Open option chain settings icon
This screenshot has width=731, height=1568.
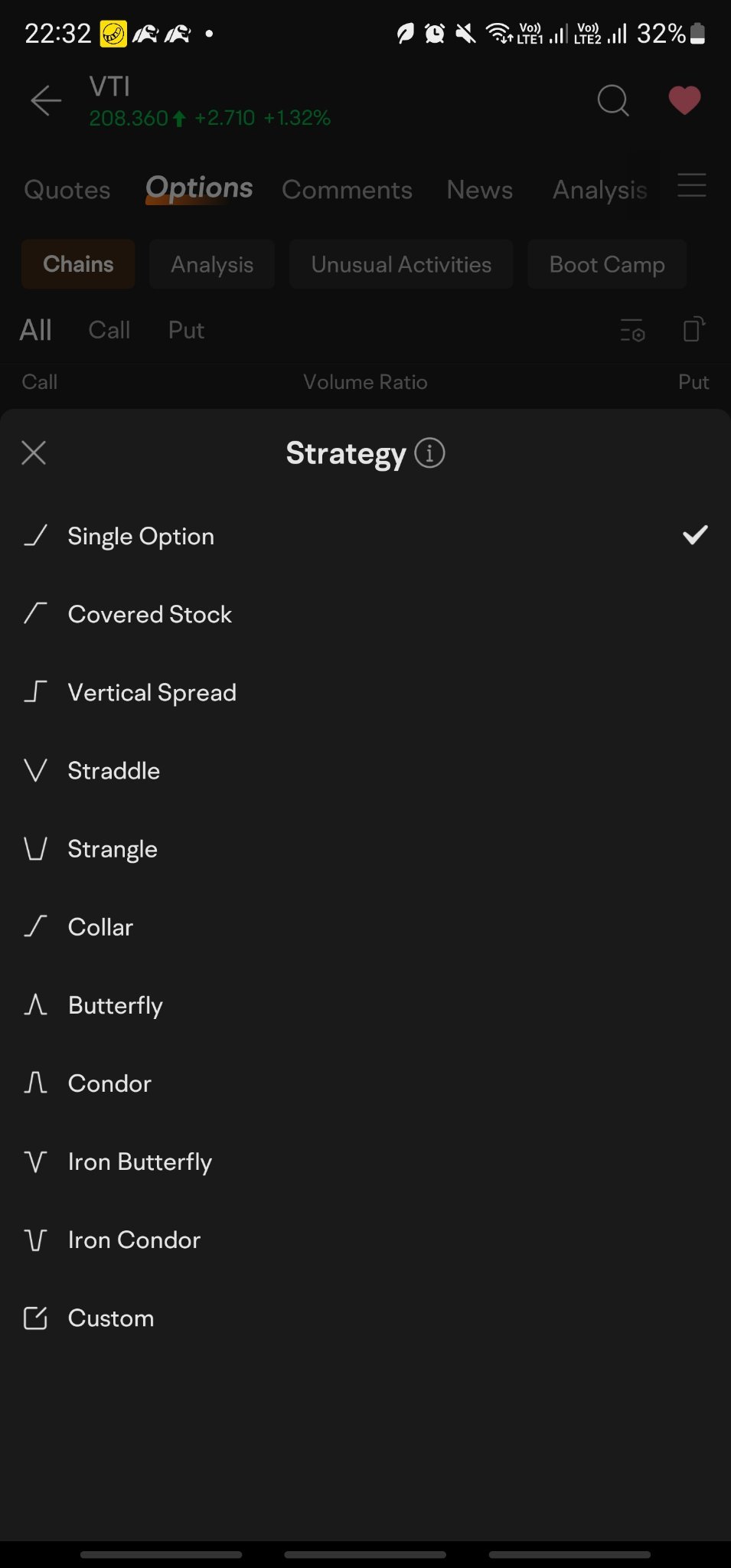click(632, 330)
